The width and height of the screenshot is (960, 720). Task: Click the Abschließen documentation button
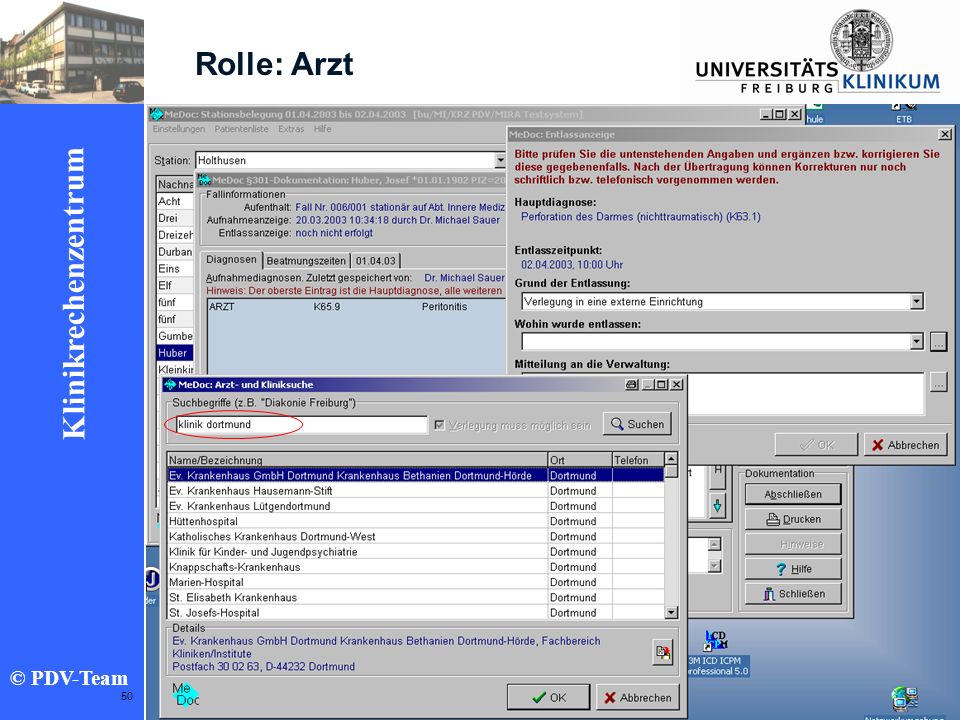pyautogui.click(x=793, y=494)
